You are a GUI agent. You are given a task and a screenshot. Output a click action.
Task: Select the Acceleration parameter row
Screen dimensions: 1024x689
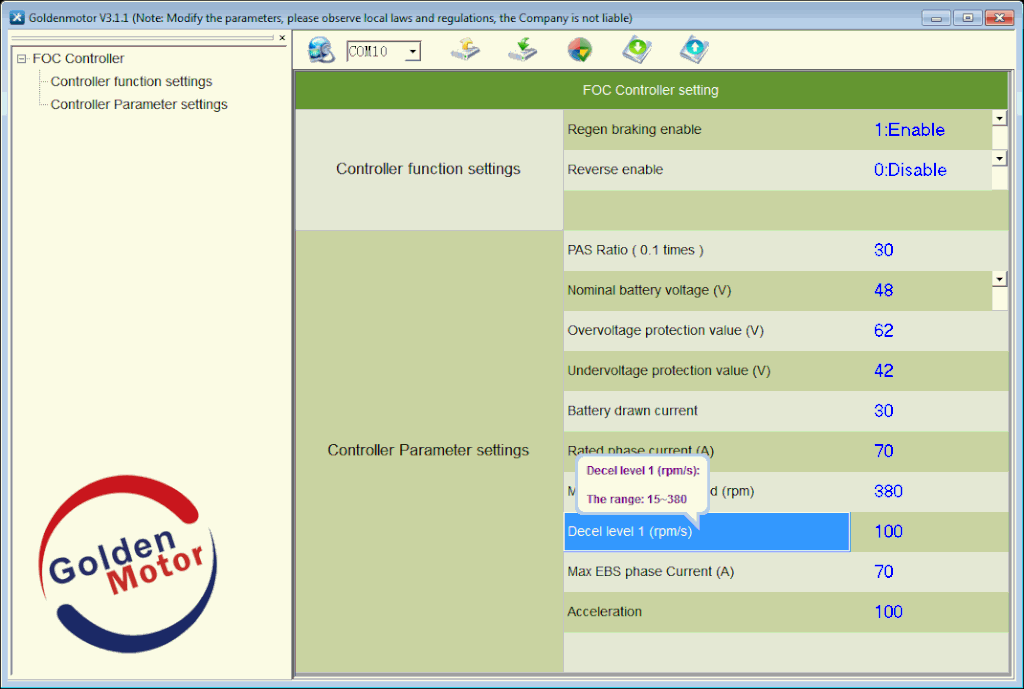[605, 612]
